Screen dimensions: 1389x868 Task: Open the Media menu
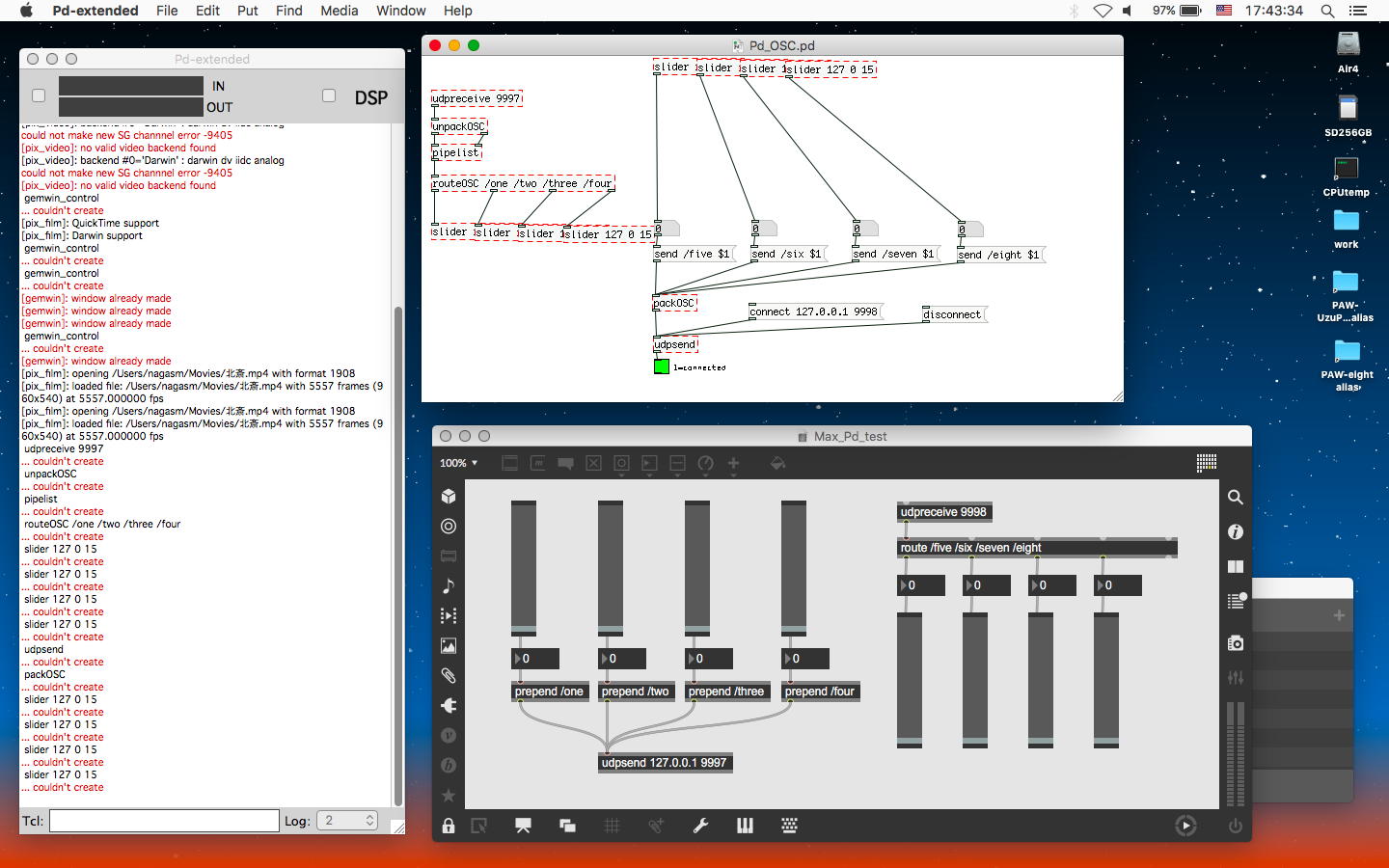pos(339,11)
